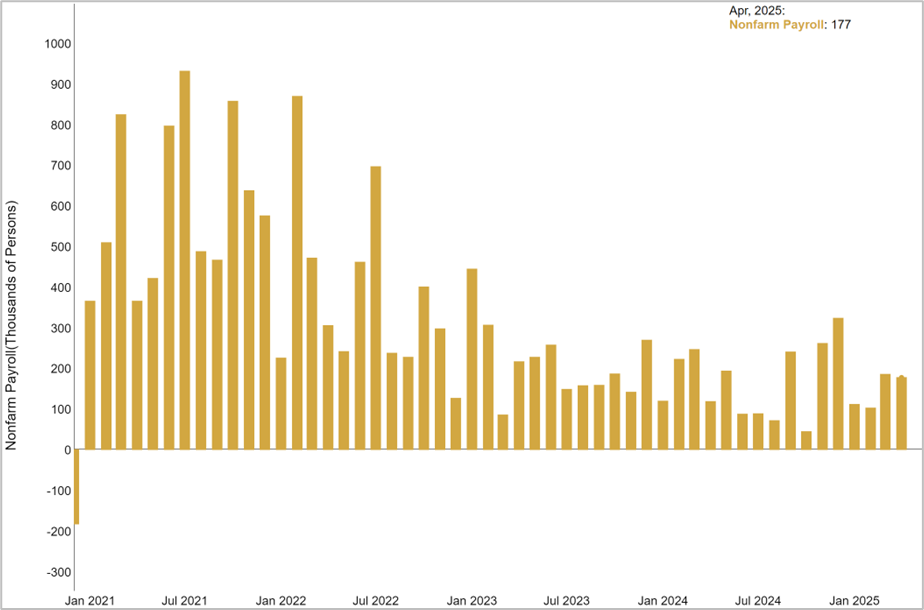Click the 'Apr, 2025:' tooltip date text
Viewport: 924px width, 610px height.
pos(757,11)
